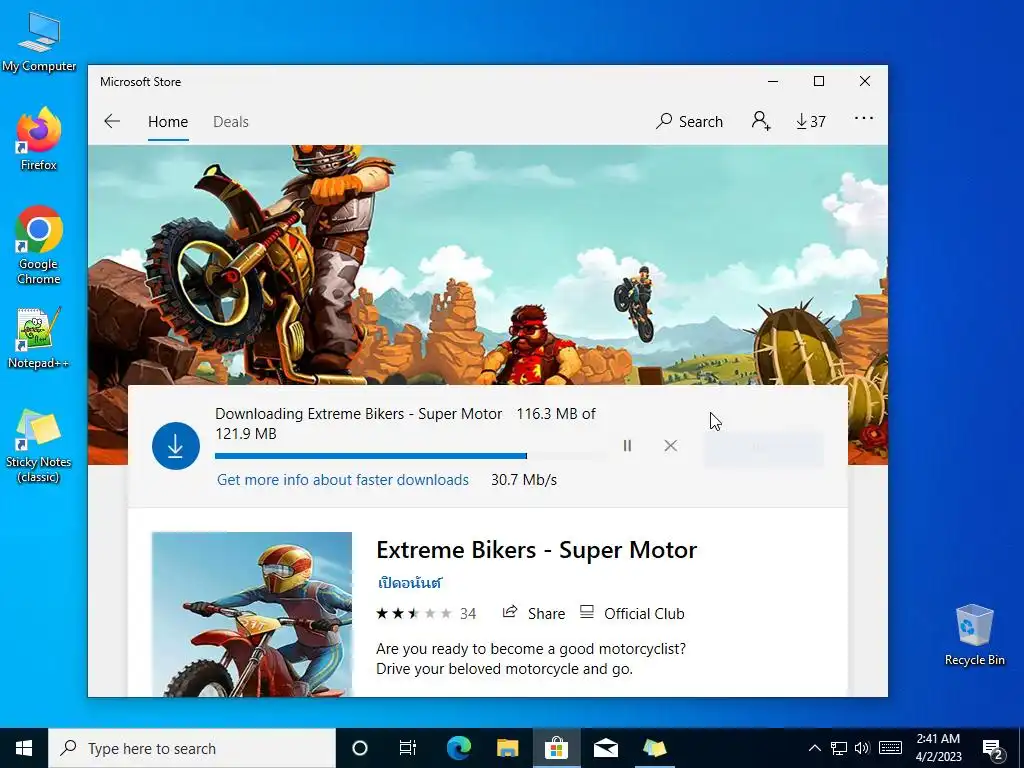
Task: Click the hero banner artwork of bikers
Action: (488, 264)
